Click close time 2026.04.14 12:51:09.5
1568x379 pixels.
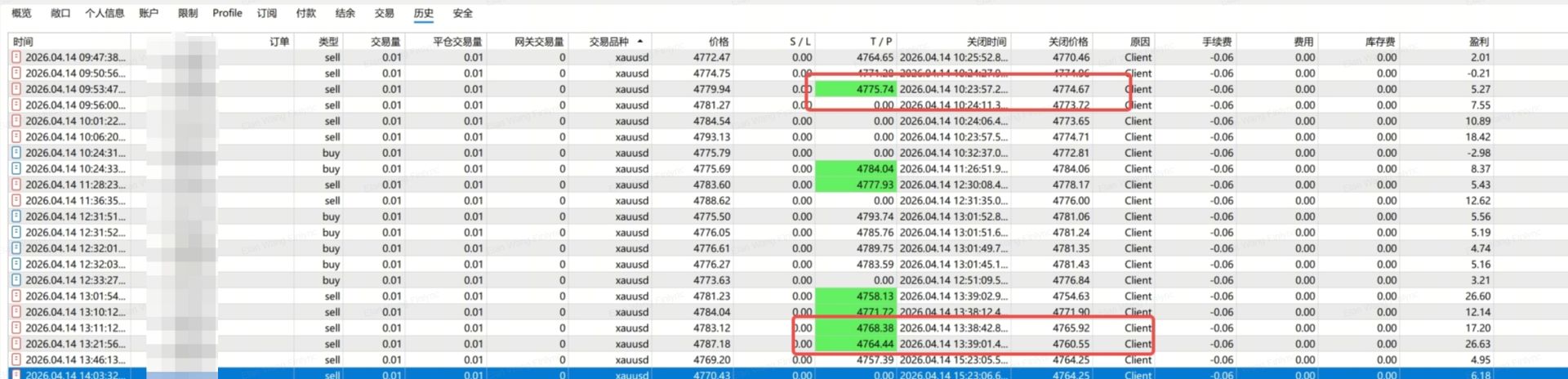[x=954, y=280]
